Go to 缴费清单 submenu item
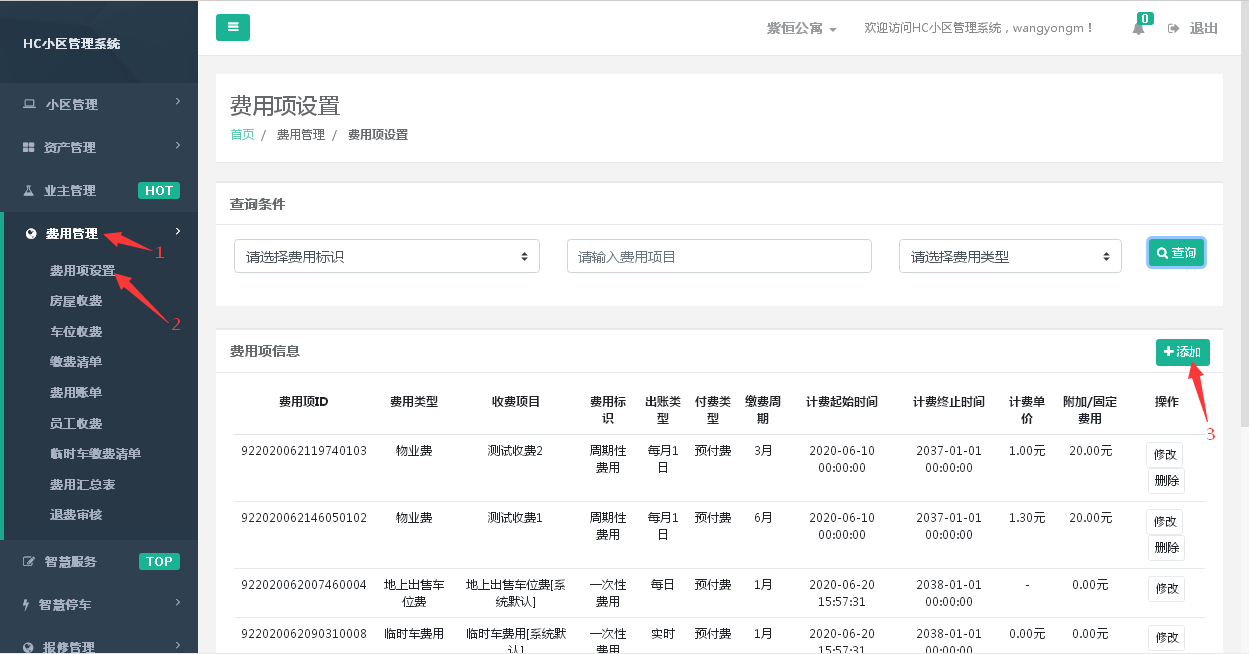Screen dimensions: 1249x654 tap(76, 361)
